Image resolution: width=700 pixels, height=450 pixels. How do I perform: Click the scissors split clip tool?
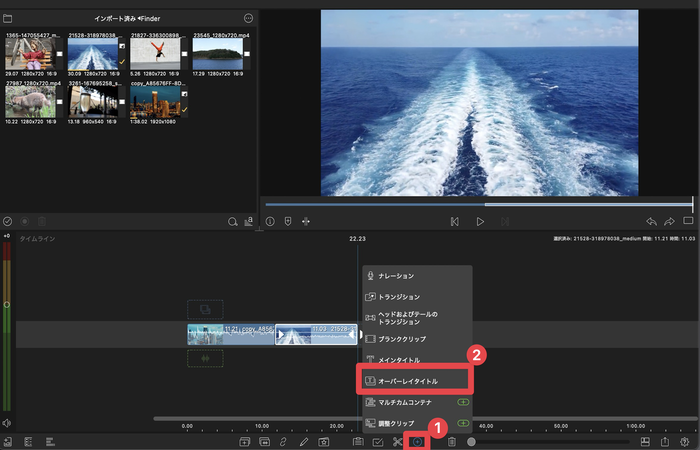point(397,441)
